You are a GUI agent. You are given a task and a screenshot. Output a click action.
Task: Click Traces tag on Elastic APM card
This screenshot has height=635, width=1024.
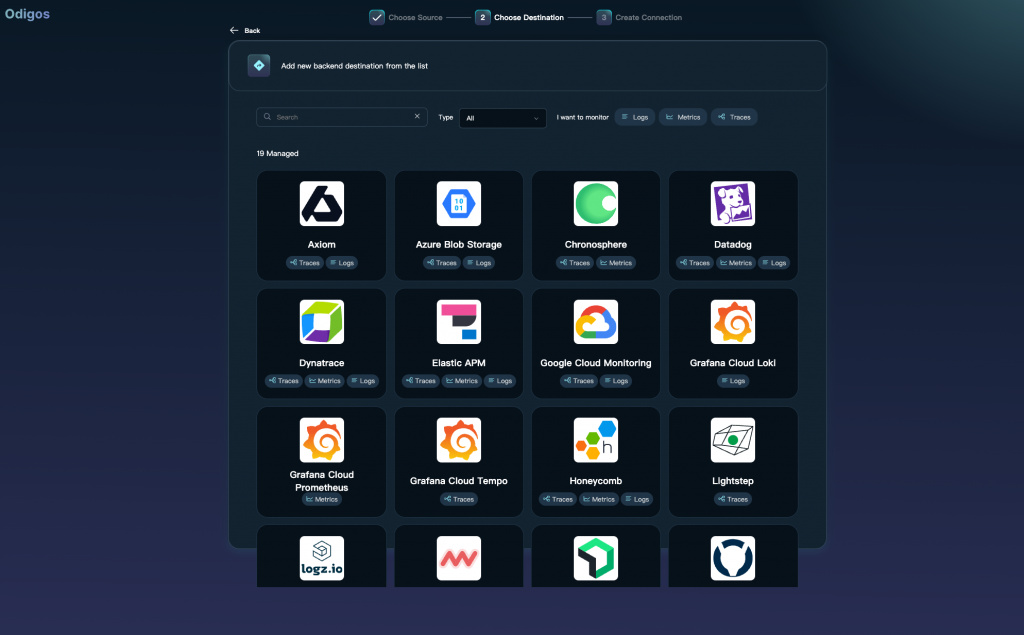(x=420, y=381)
